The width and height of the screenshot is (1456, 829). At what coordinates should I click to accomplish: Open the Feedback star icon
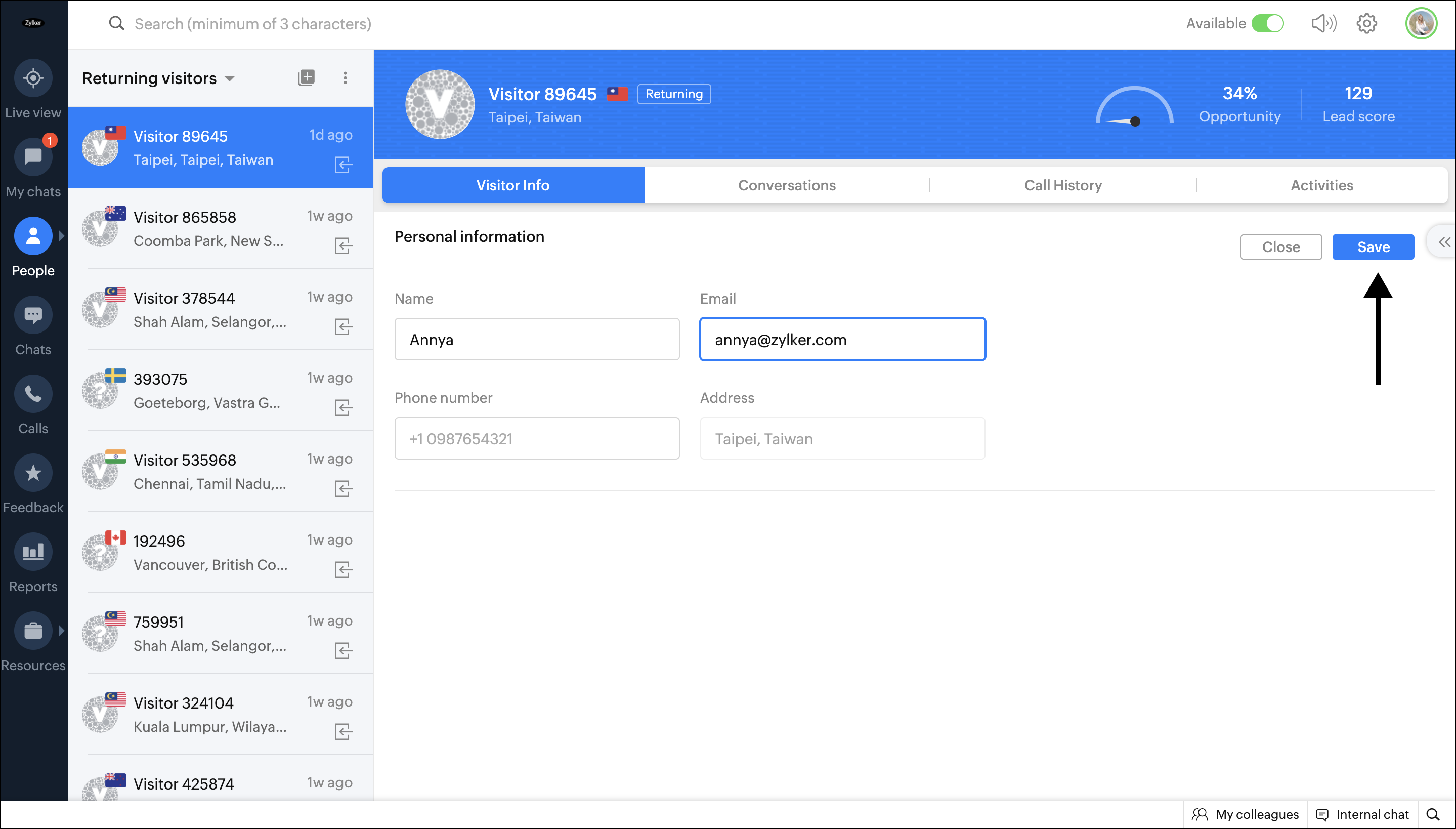[33, 473]
